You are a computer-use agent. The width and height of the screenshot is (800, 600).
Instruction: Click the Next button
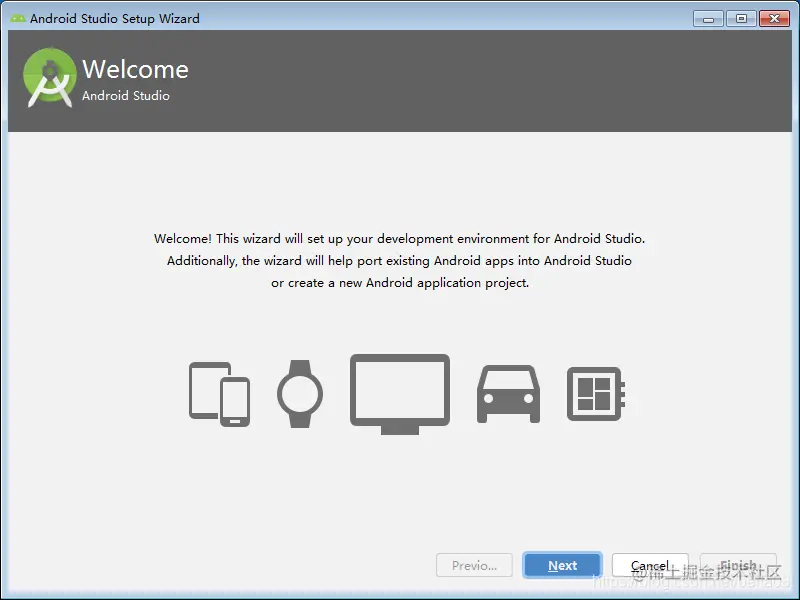562,565
